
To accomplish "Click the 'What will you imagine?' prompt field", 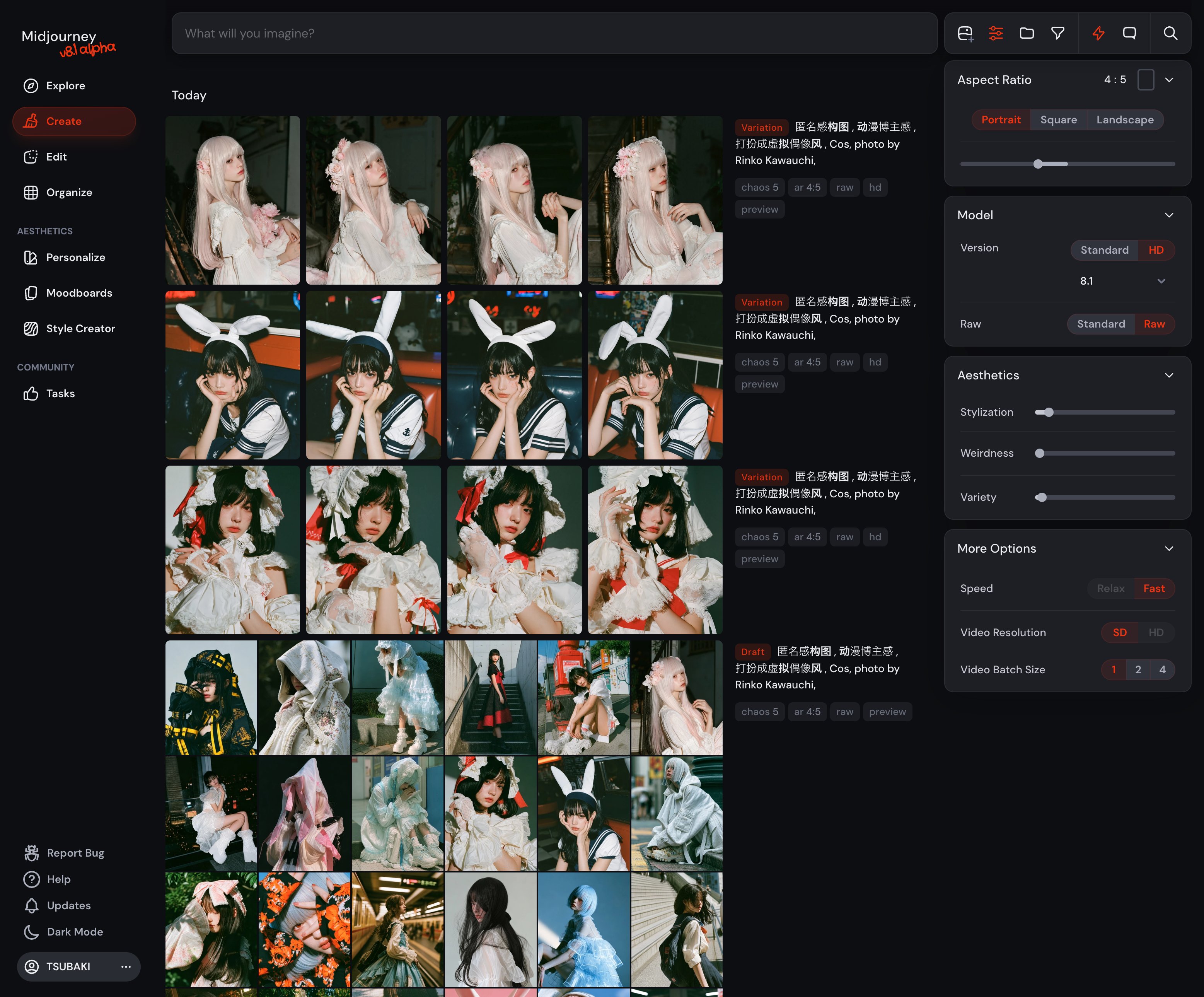I will (554, 33).
